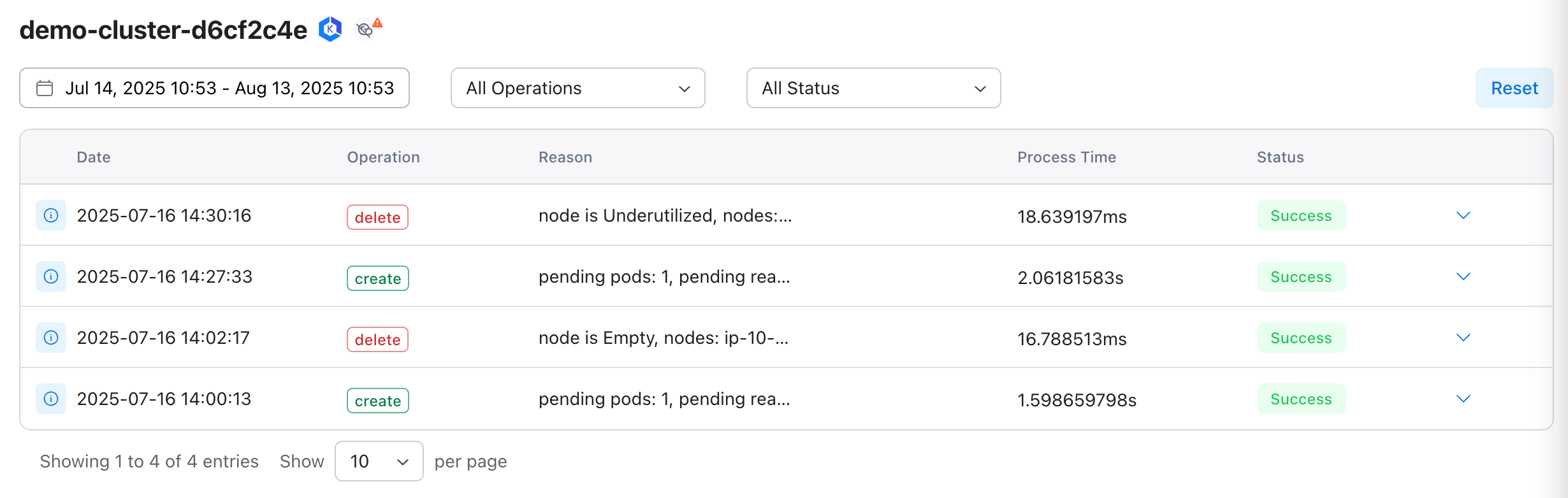Open the All Operations dropdown
This screenshot has height=498, width=1568.
[577, 88]
